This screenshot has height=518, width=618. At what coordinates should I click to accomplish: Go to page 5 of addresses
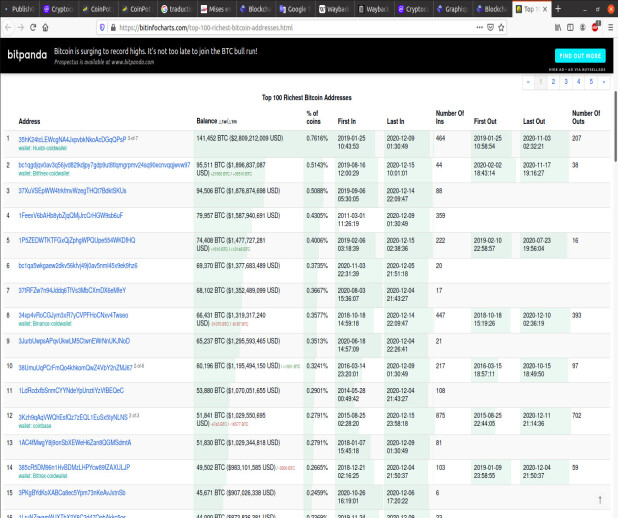click(x=591, y=82)
